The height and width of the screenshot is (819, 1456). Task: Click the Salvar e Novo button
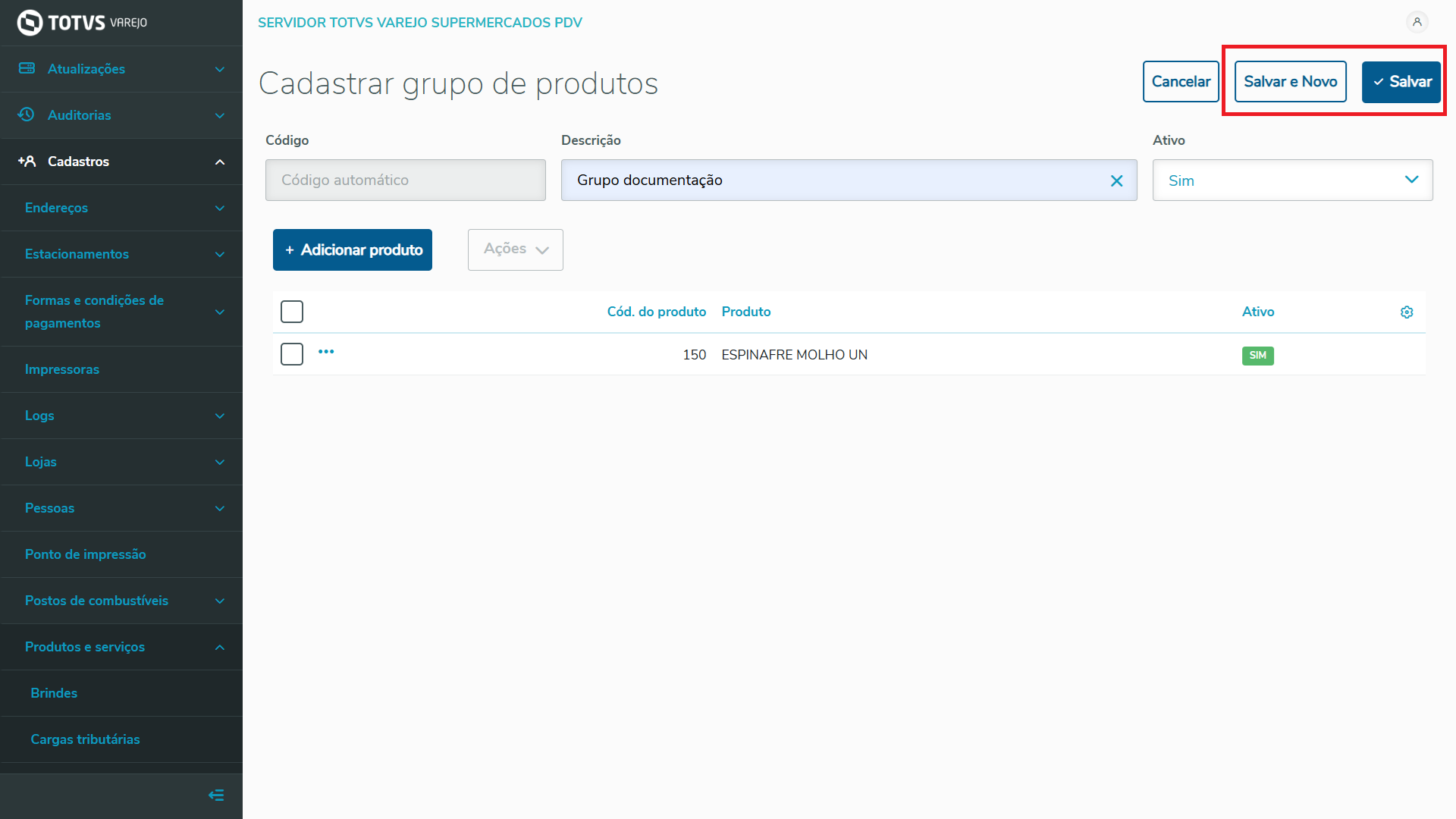pos(1290,82)
